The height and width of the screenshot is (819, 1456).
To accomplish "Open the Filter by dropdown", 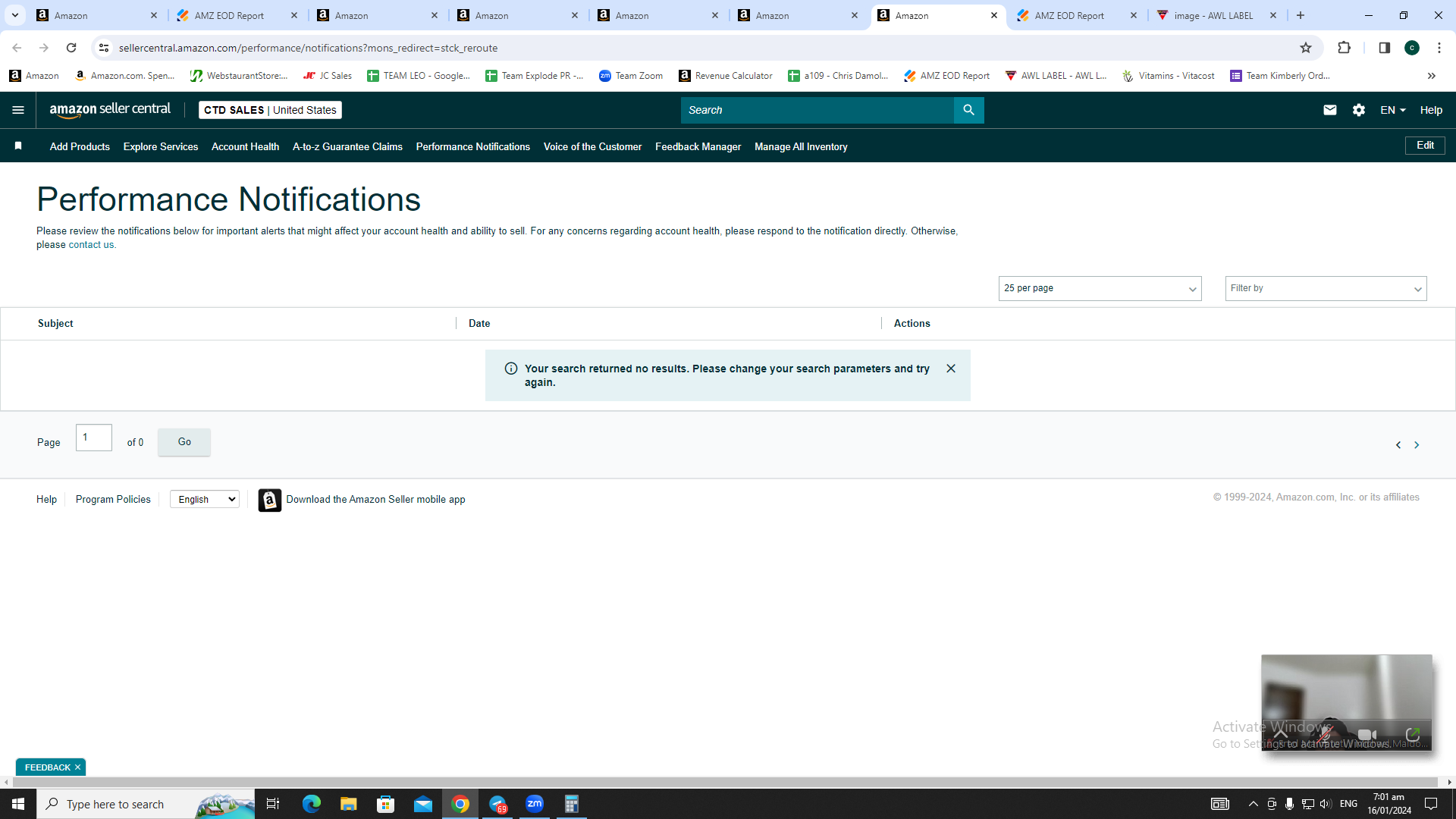I will 1326,288.
